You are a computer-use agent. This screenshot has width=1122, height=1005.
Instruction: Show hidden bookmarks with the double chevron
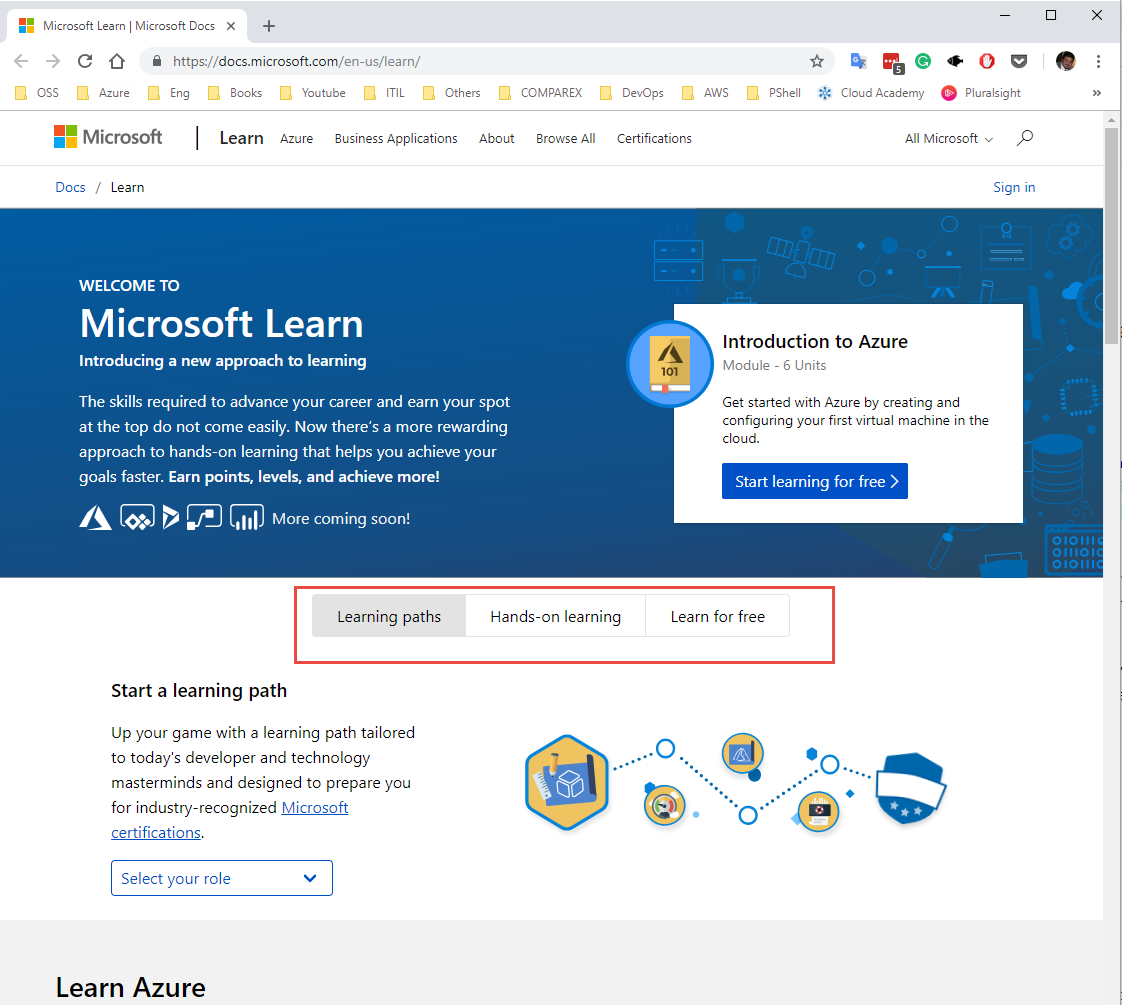(1096, 93)
